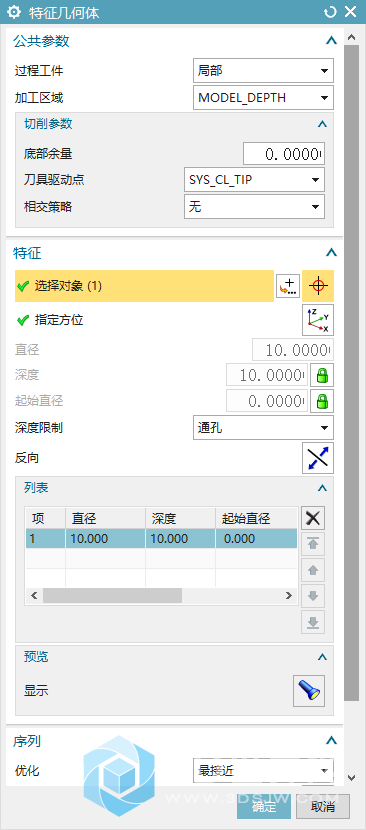Click the 指定方位 row label
Viewport: 366px width, 830px height.
point(59,320)
